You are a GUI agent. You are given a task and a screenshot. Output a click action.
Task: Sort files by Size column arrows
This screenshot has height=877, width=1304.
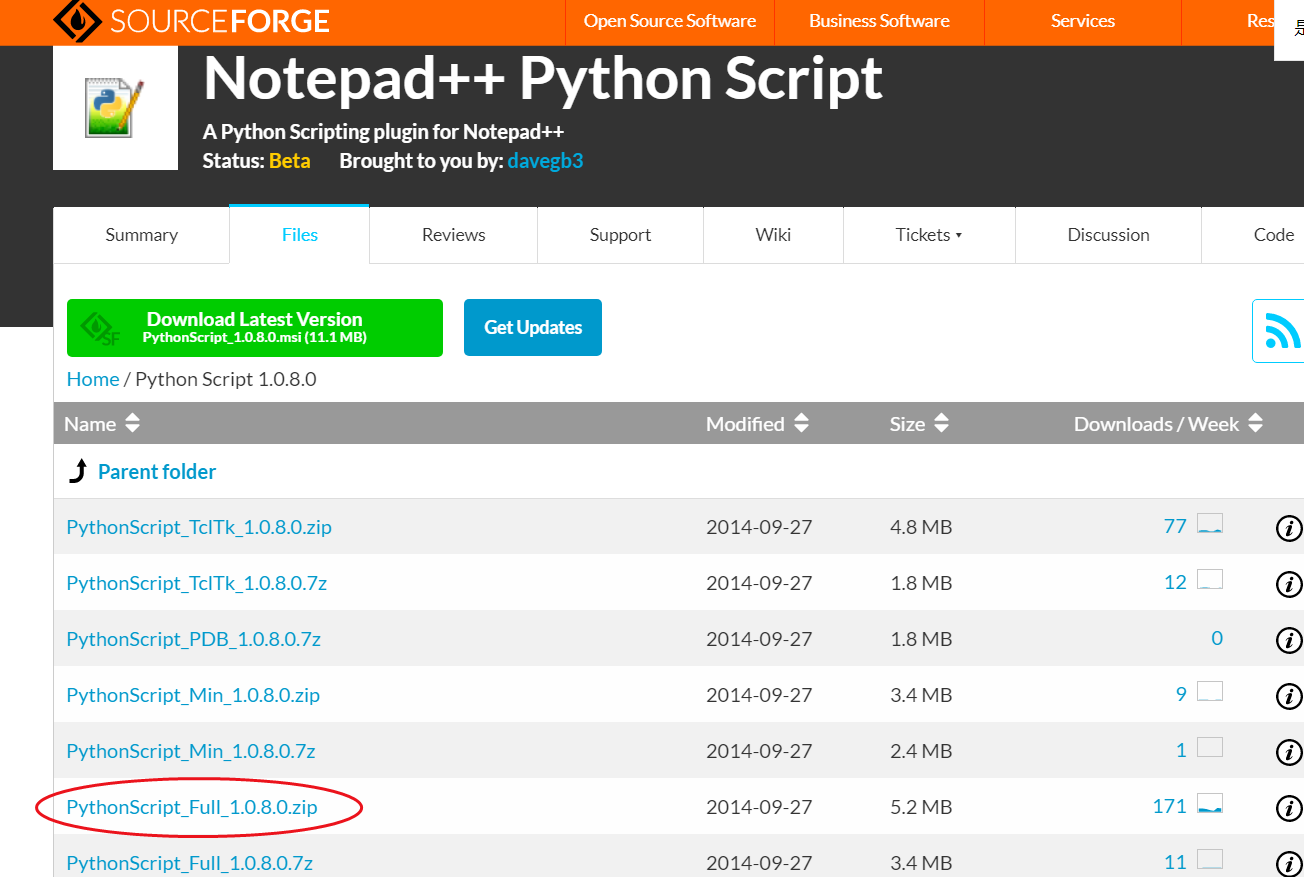tap(941, 424)
